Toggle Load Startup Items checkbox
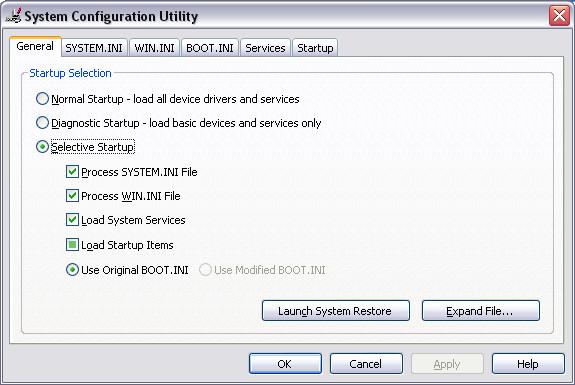This screenshot has width=575, height=385. (x=72, y=245)
